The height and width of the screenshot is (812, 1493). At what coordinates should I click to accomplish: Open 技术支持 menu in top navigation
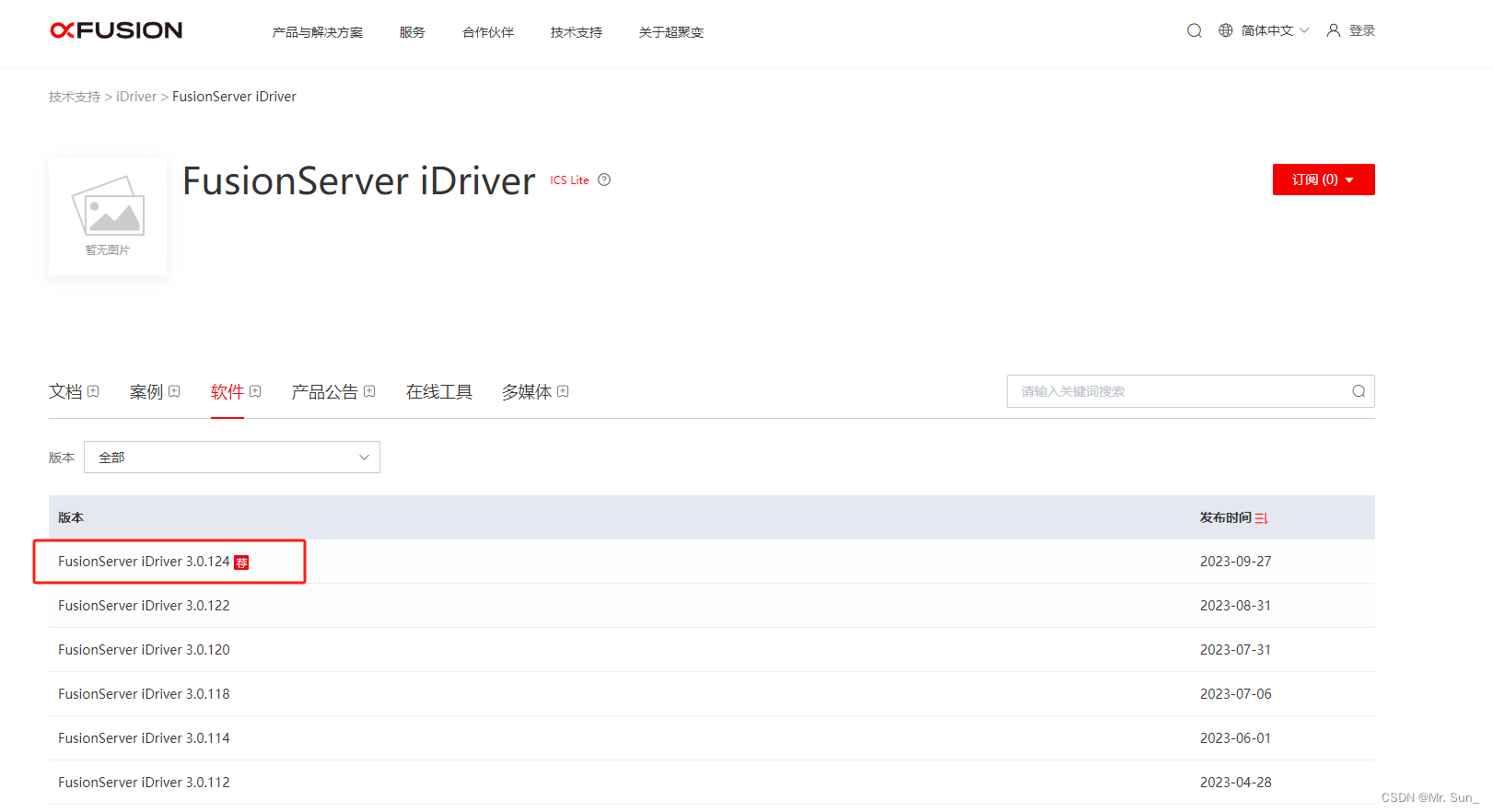pyautogui.click(x=577, y=32)
